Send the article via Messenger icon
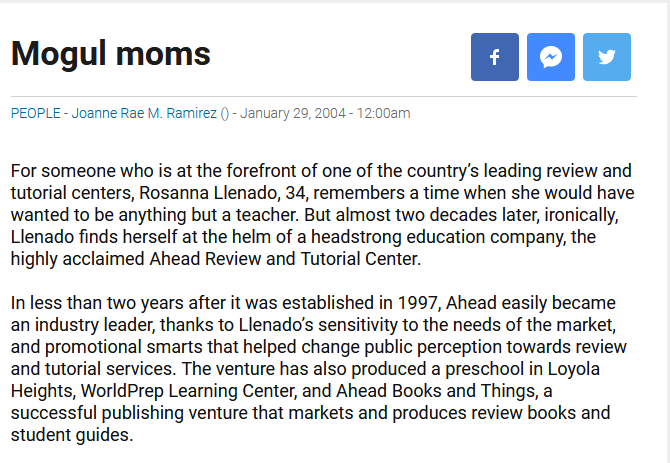The height and width of the screenshot is (463, 670). click(x=551, y=57)
